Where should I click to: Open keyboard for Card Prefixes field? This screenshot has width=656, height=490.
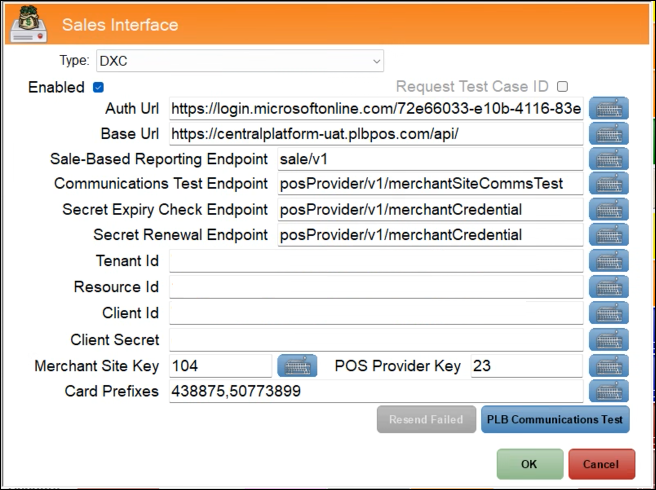608,391
